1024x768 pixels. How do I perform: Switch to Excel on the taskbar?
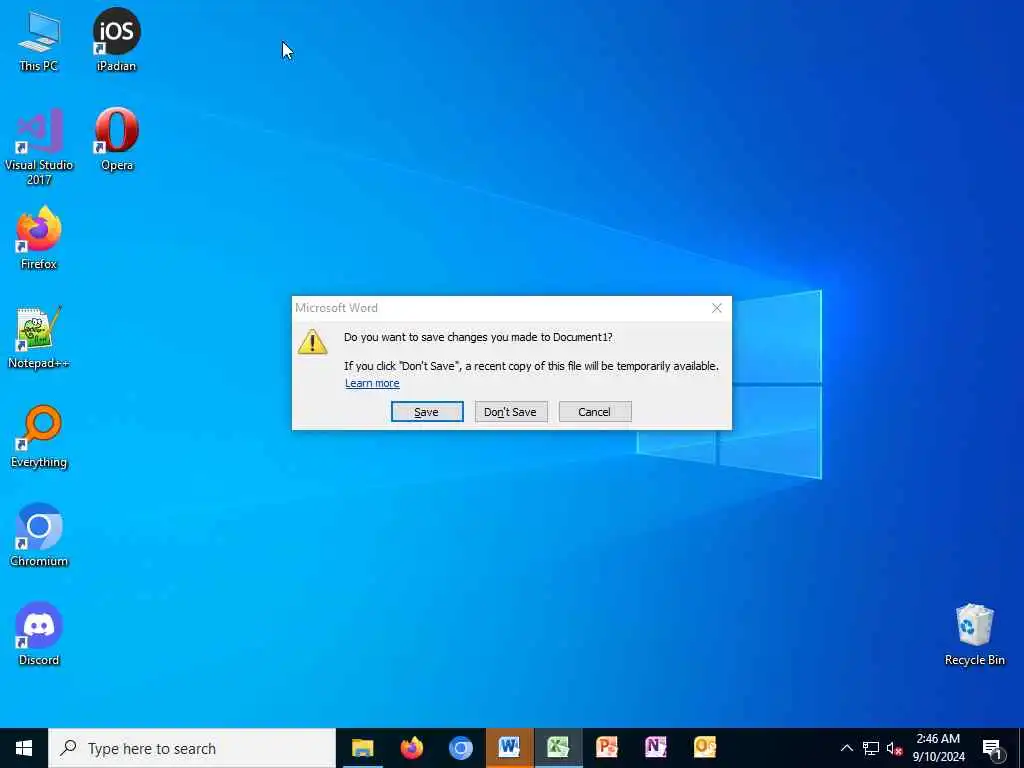coord(558,748)
